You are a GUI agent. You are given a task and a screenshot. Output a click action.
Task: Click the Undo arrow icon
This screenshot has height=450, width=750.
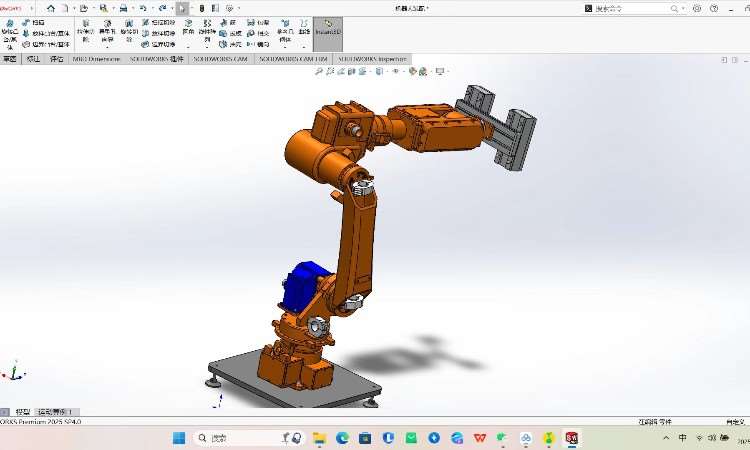[144, 8]
